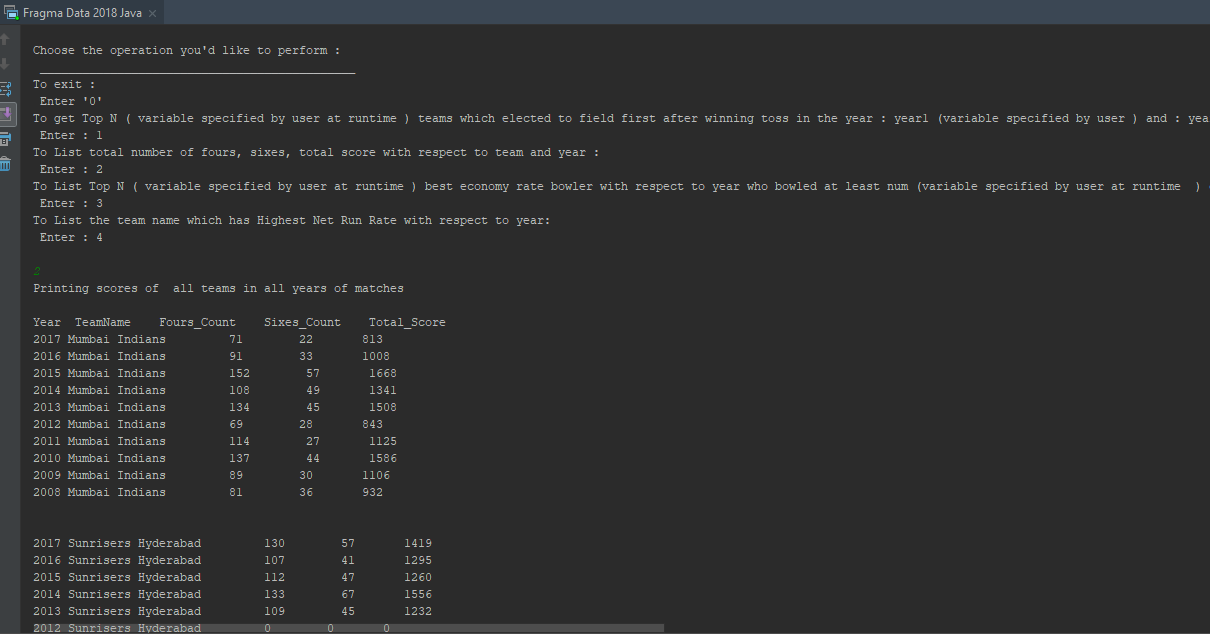
Task: Click the Up the Stack Trace arrow
Action: point(5,40)
